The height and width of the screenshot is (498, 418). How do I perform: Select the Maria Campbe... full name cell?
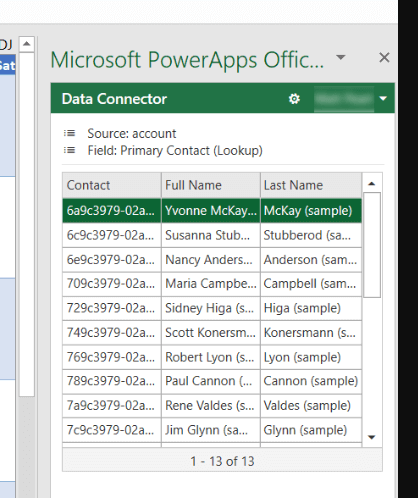[211, 284]
